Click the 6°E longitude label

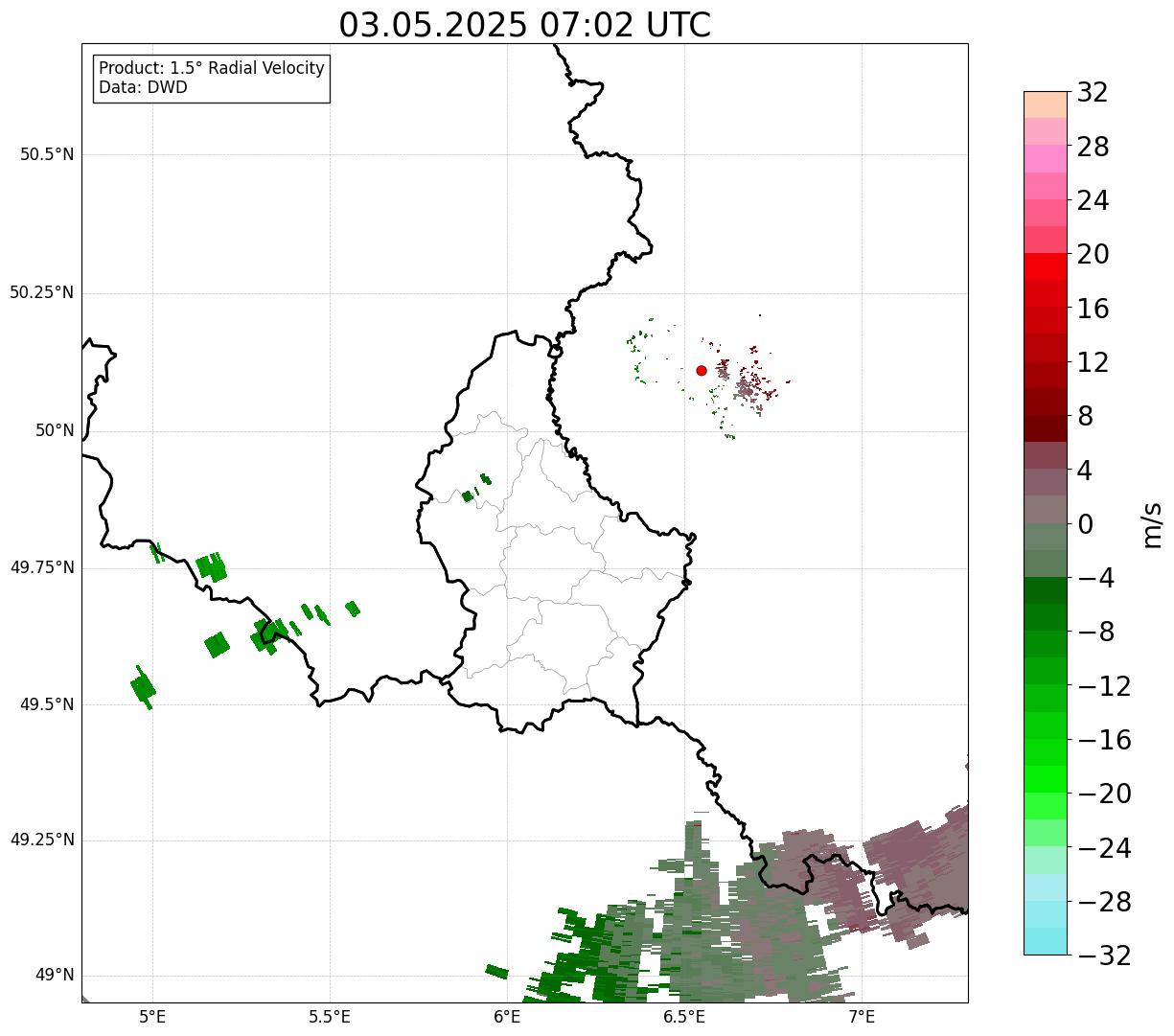pyautogui.click(x=507, y=1016)
